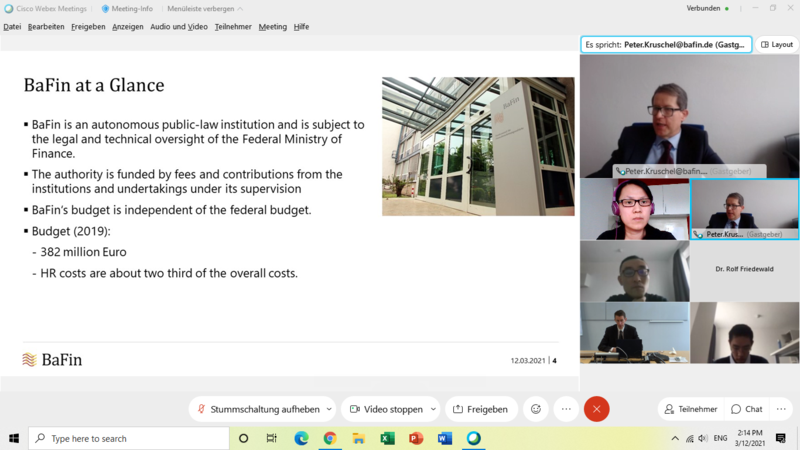Screen dimensions: 800x450
Task: Open Excel from the taskbar
Action: [387, 438]
